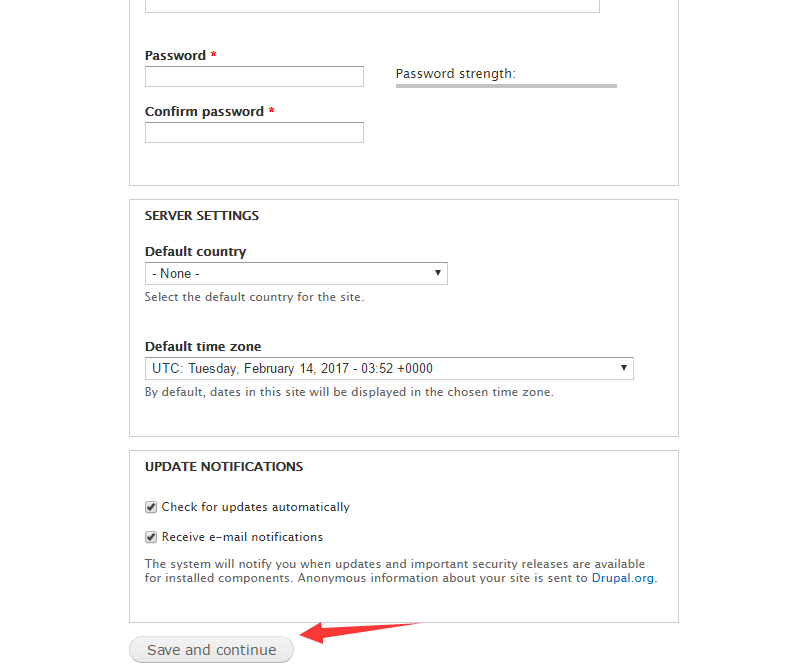The height and width of the screenshot is (668, 803).
Task: Click the Password strength indicator bar
Action: [x=506, y=86]
